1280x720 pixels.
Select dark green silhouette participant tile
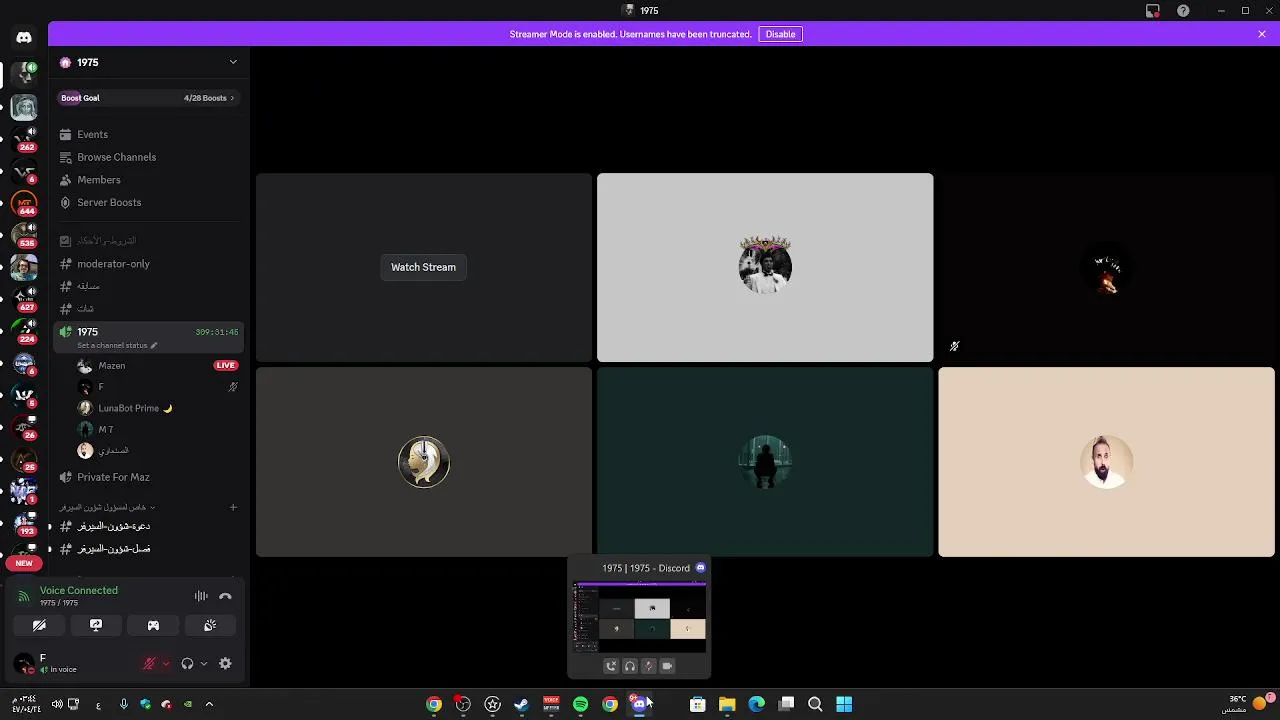point(765,462)
